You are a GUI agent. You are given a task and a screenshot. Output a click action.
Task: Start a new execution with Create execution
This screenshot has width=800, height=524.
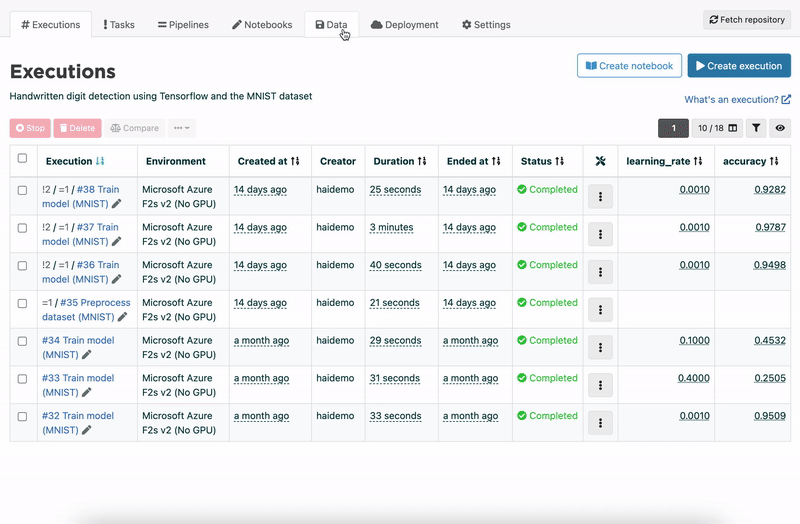pos(739,66)
